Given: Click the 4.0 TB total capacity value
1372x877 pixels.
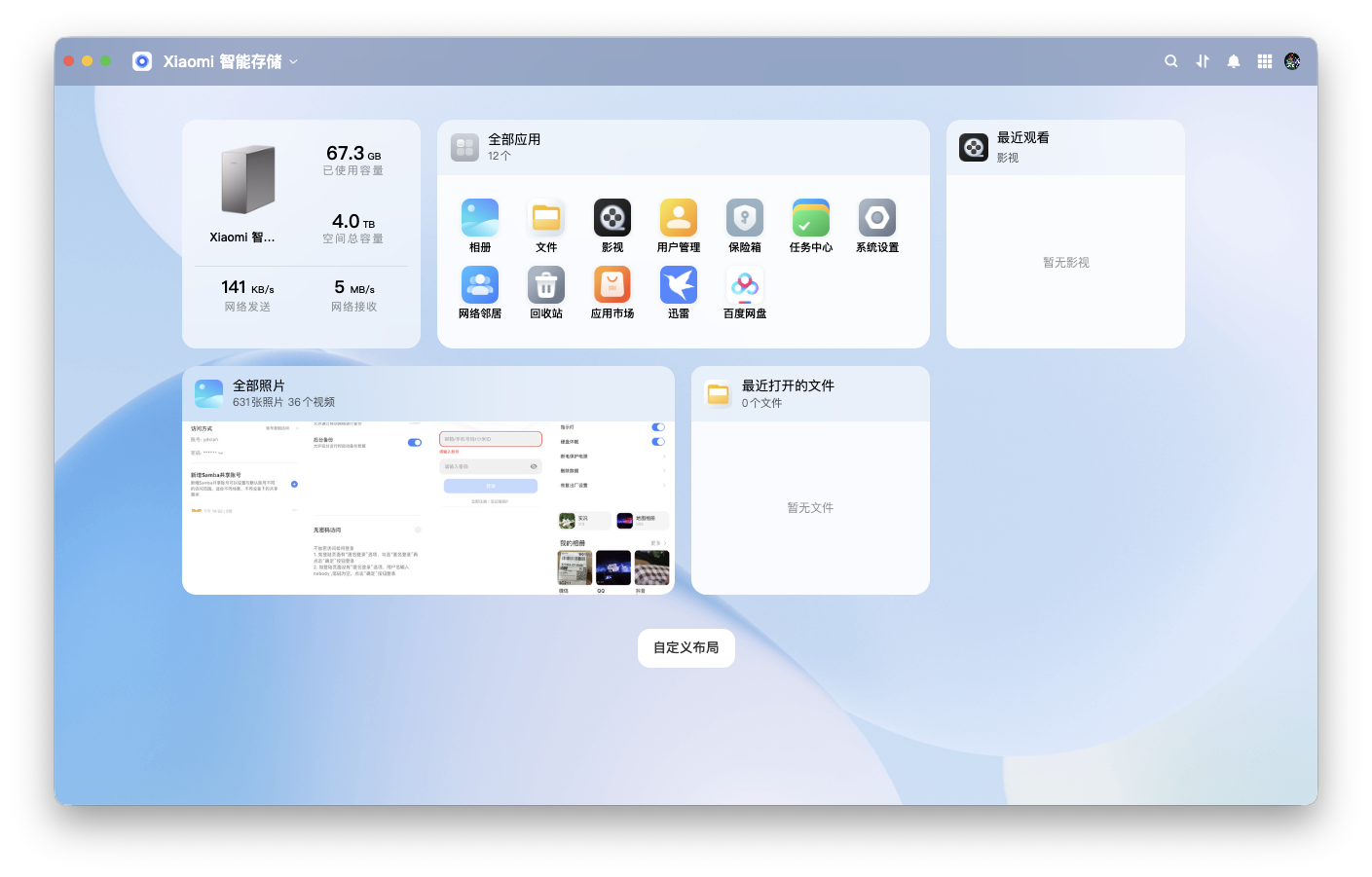Looking at the screenshot, I should 353,221.
